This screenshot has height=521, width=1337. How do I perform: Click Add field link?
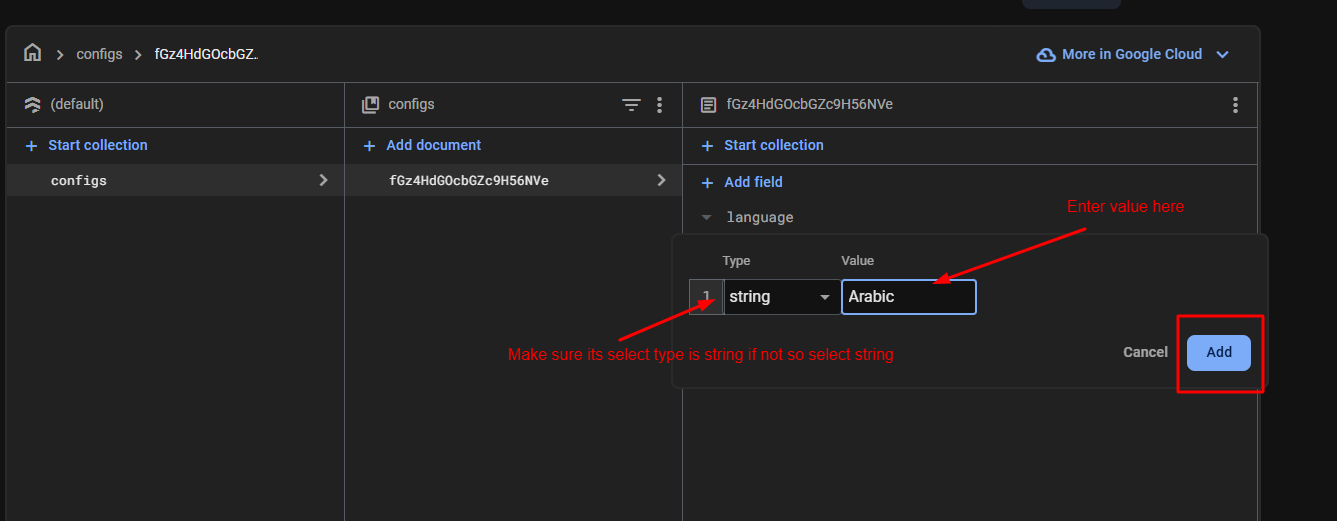[x=752, y=182]
